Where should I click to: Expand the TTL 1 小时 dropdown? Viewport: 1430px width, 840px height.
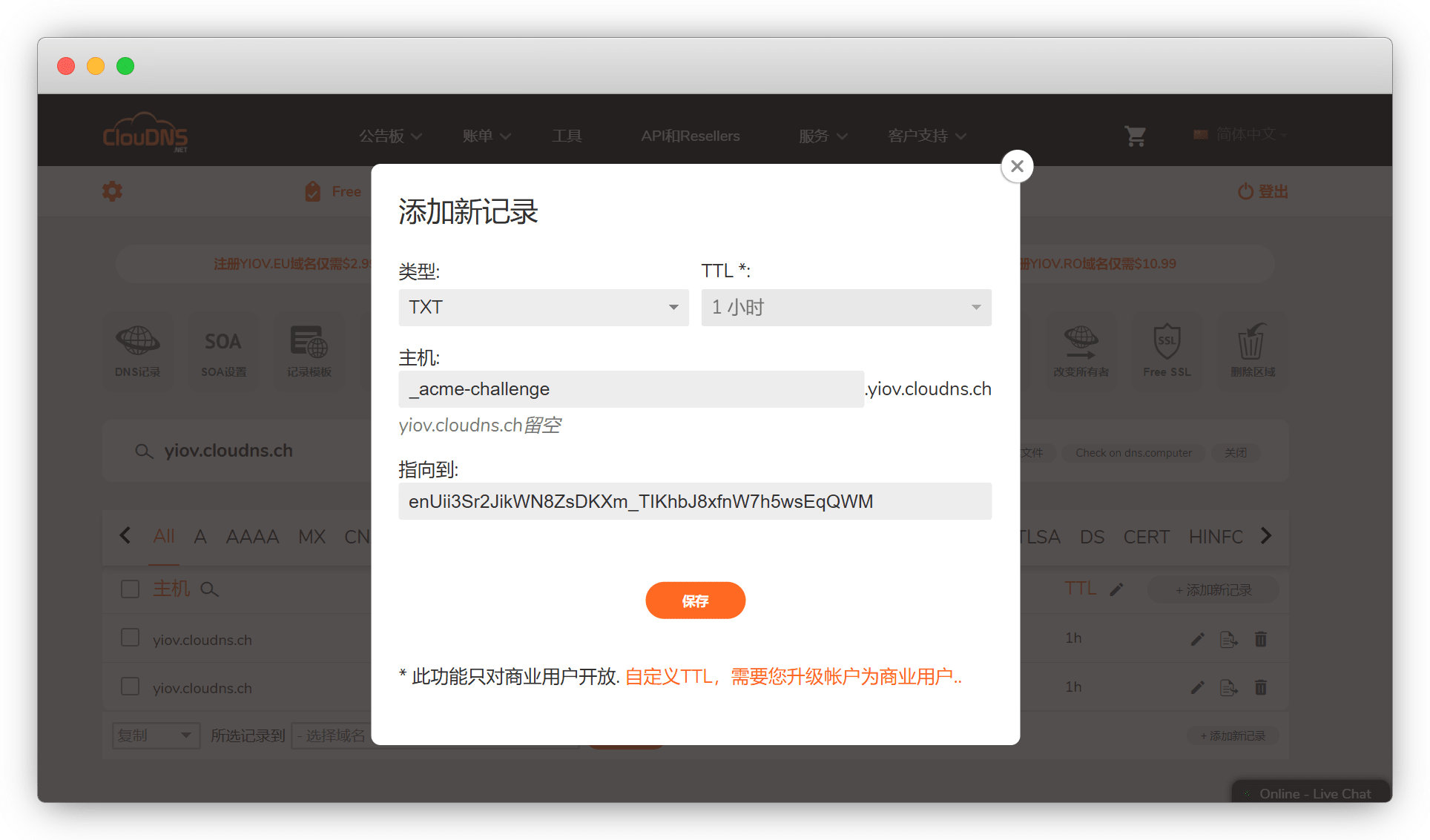846,308
